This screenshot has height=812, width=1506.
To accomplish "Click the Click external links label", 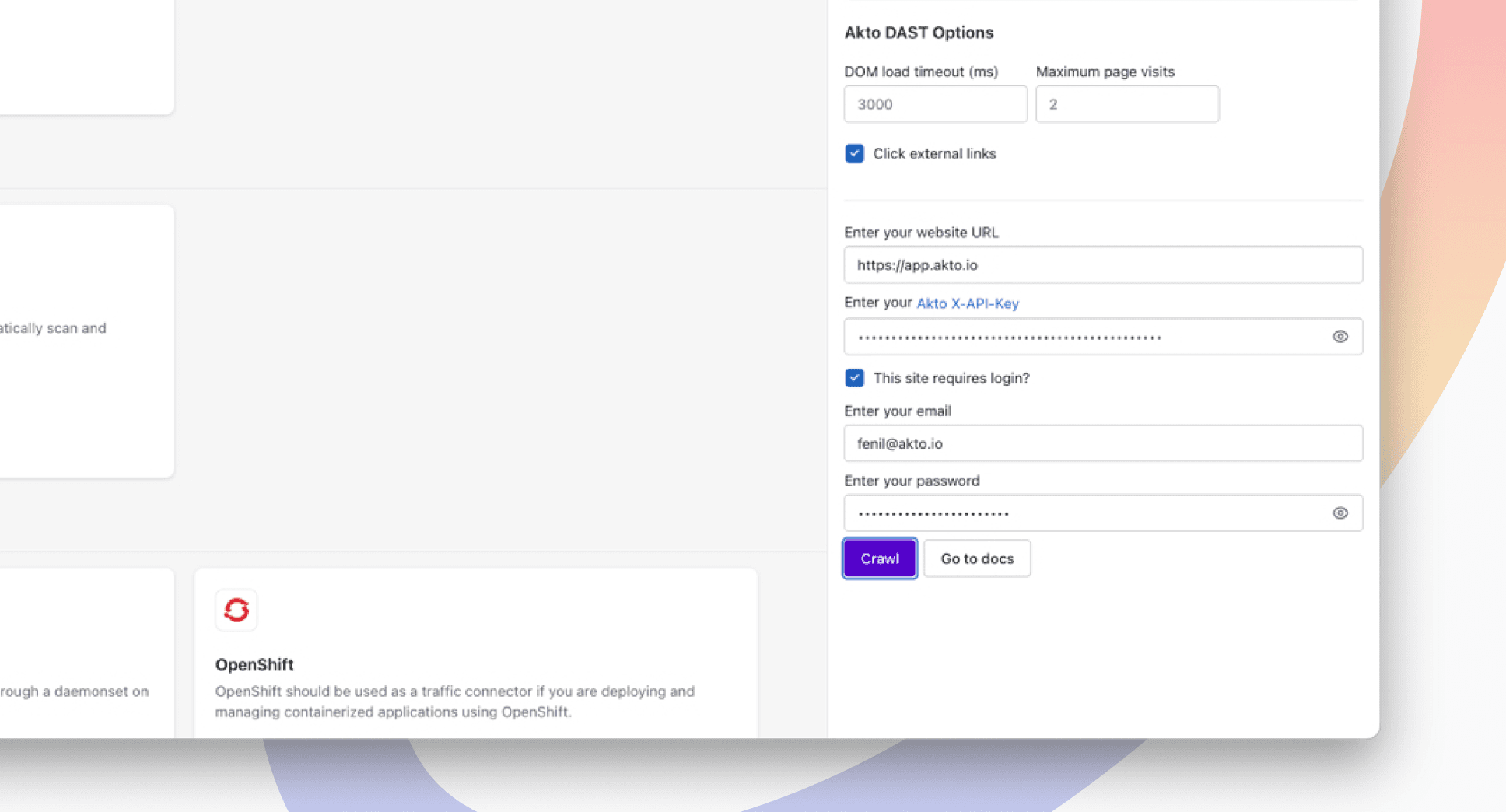I will [x=934, y=153].
